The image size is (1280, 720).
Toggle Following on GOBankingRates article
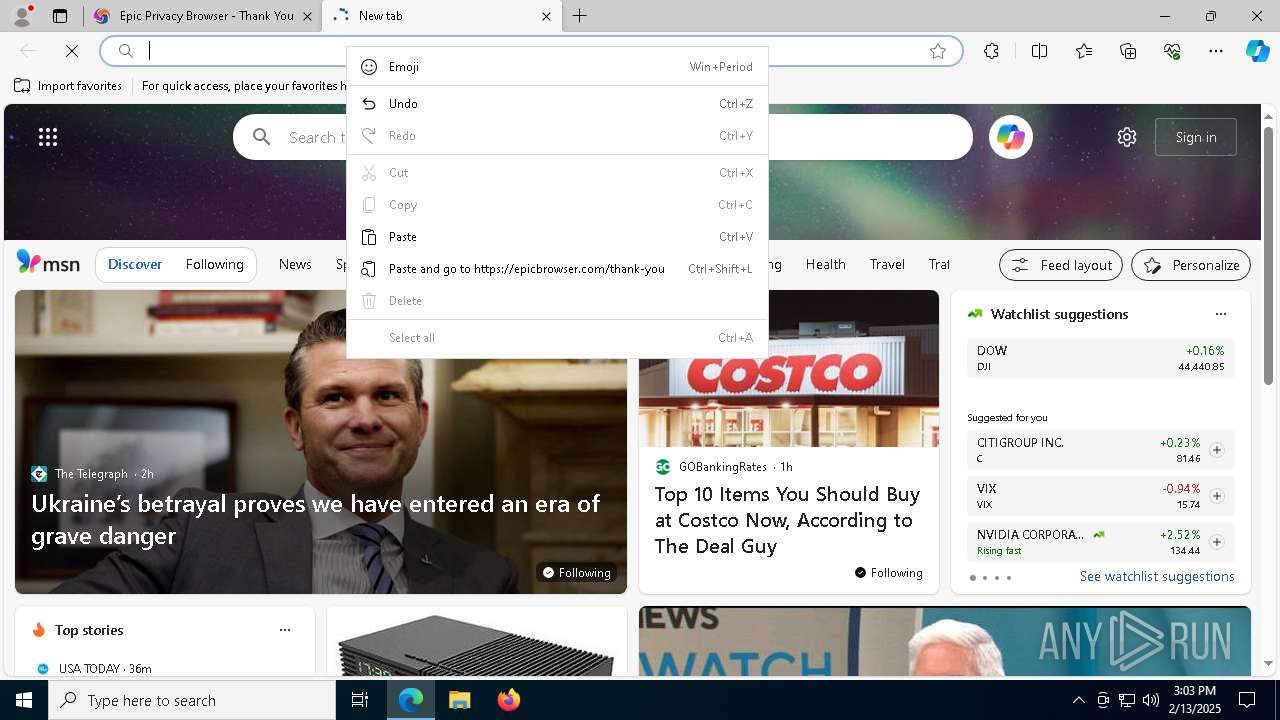889,573
